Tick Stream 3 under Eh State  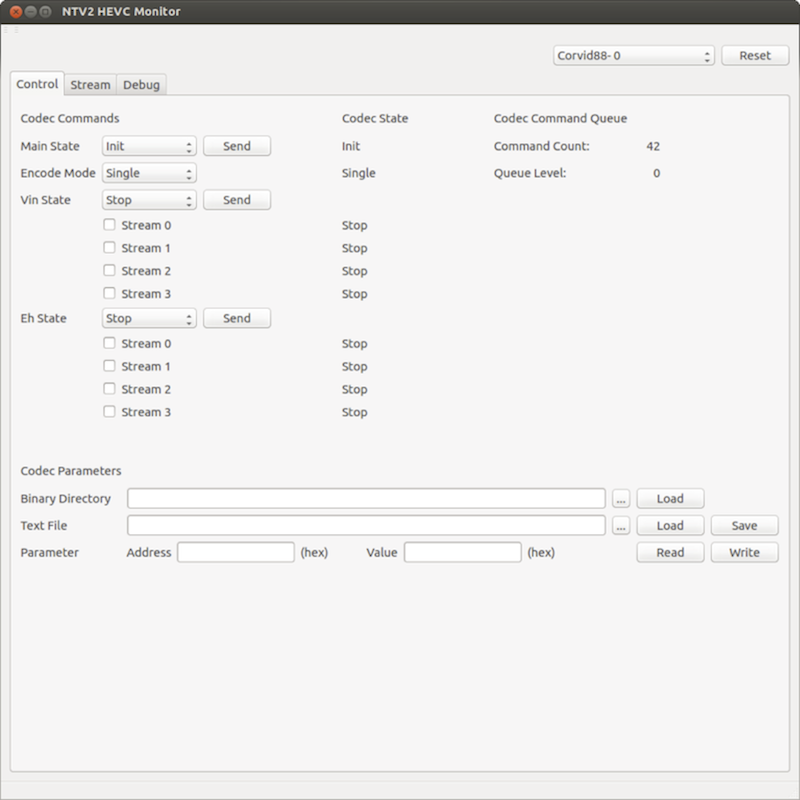point(110,412)
